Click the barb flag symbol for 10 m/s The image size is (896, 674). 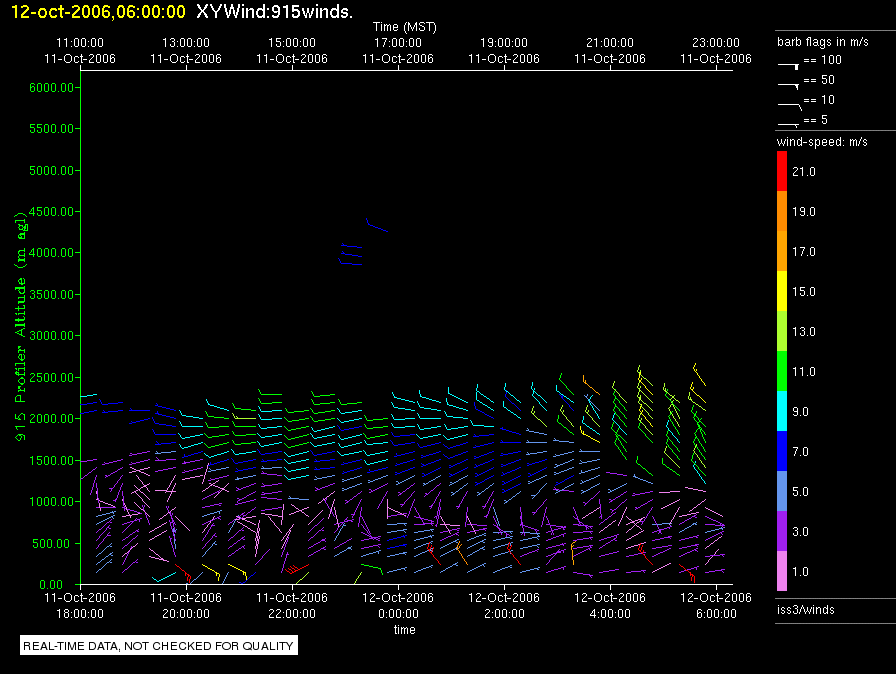coord(789,103)
